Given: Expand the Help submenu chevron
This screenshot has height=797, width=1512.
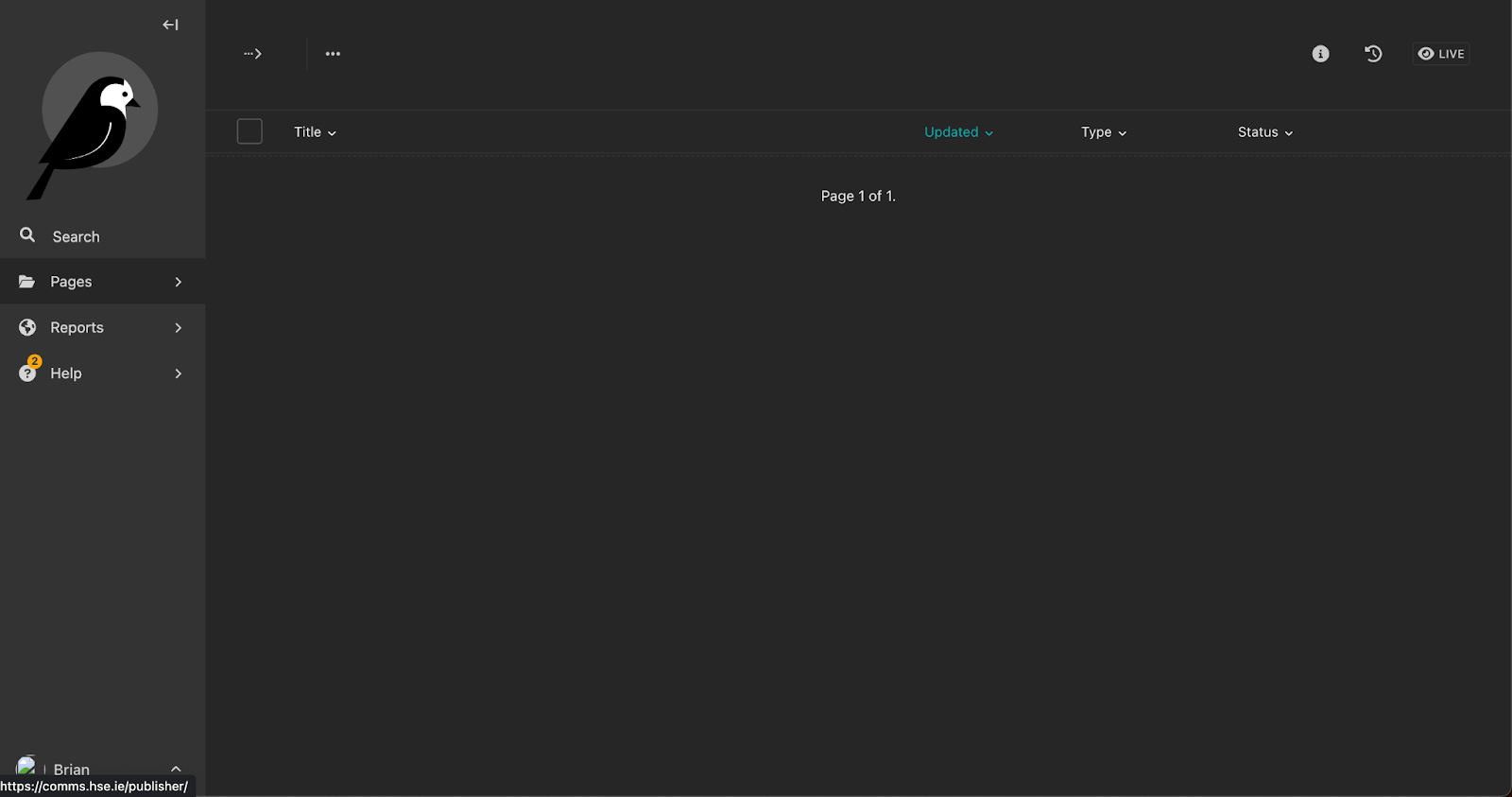Looking at the screenshot, I should (178, 373).
